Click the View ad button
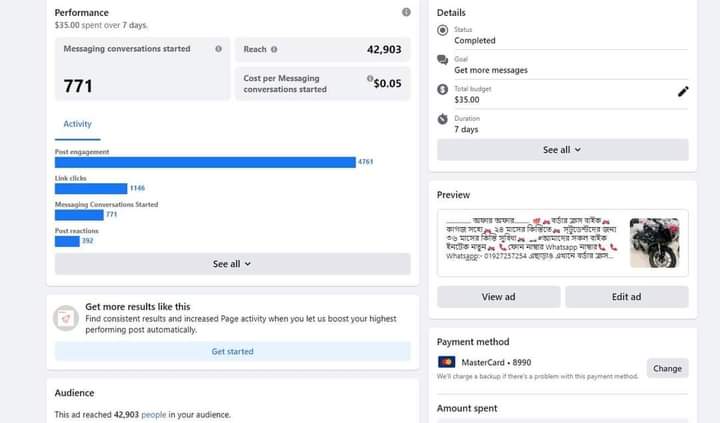The image size is (720, 423). [x=498, y=297]
